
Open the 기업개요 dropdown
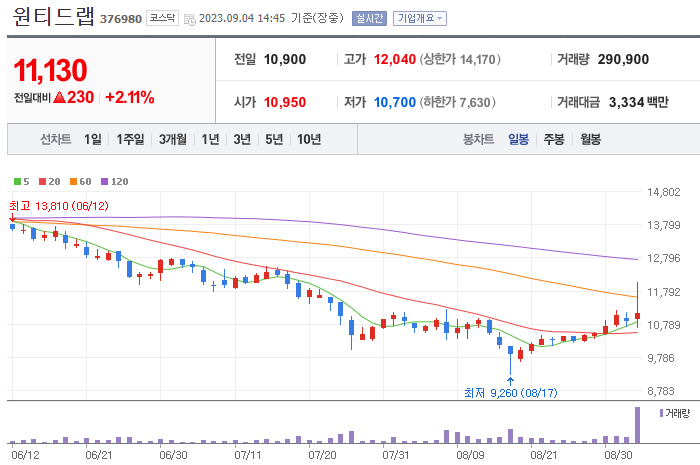click(420, 18)
